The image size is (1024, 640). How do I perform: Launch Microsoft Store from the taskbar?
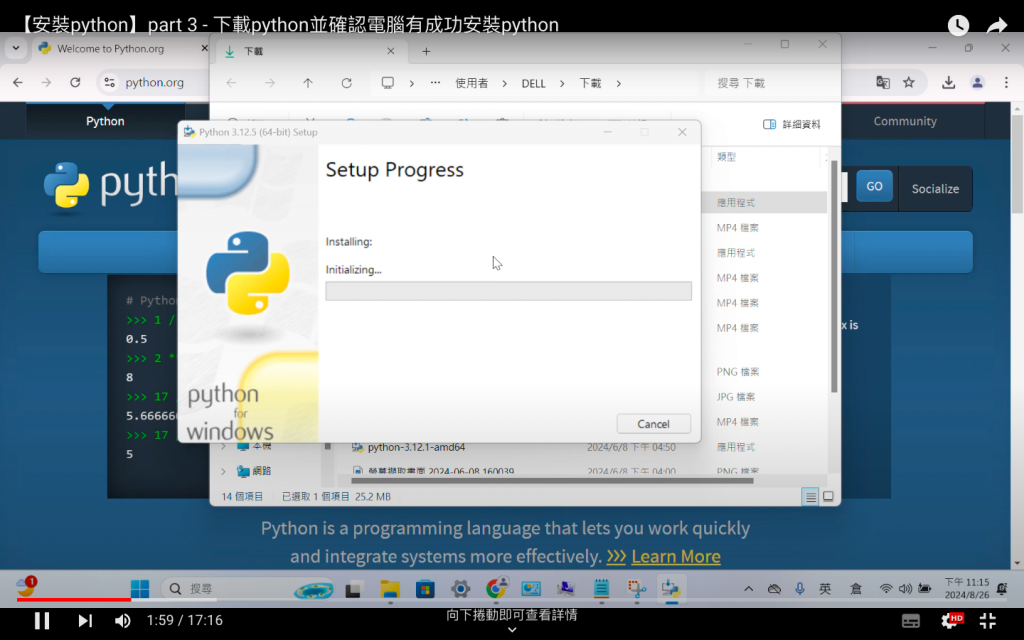pos(425,589)
